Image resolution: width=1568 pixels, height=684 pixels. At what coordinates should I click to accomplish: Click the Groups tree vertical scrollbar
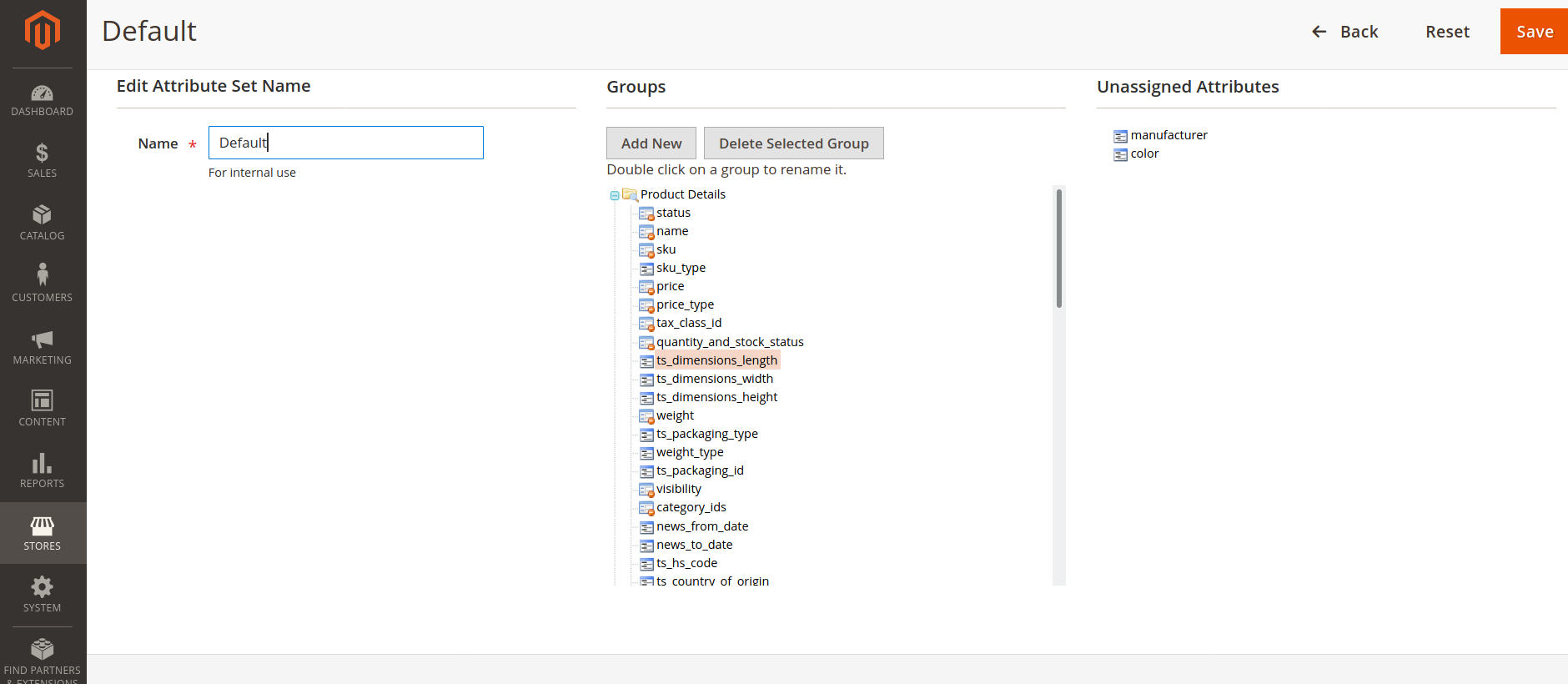point(1059,249)
